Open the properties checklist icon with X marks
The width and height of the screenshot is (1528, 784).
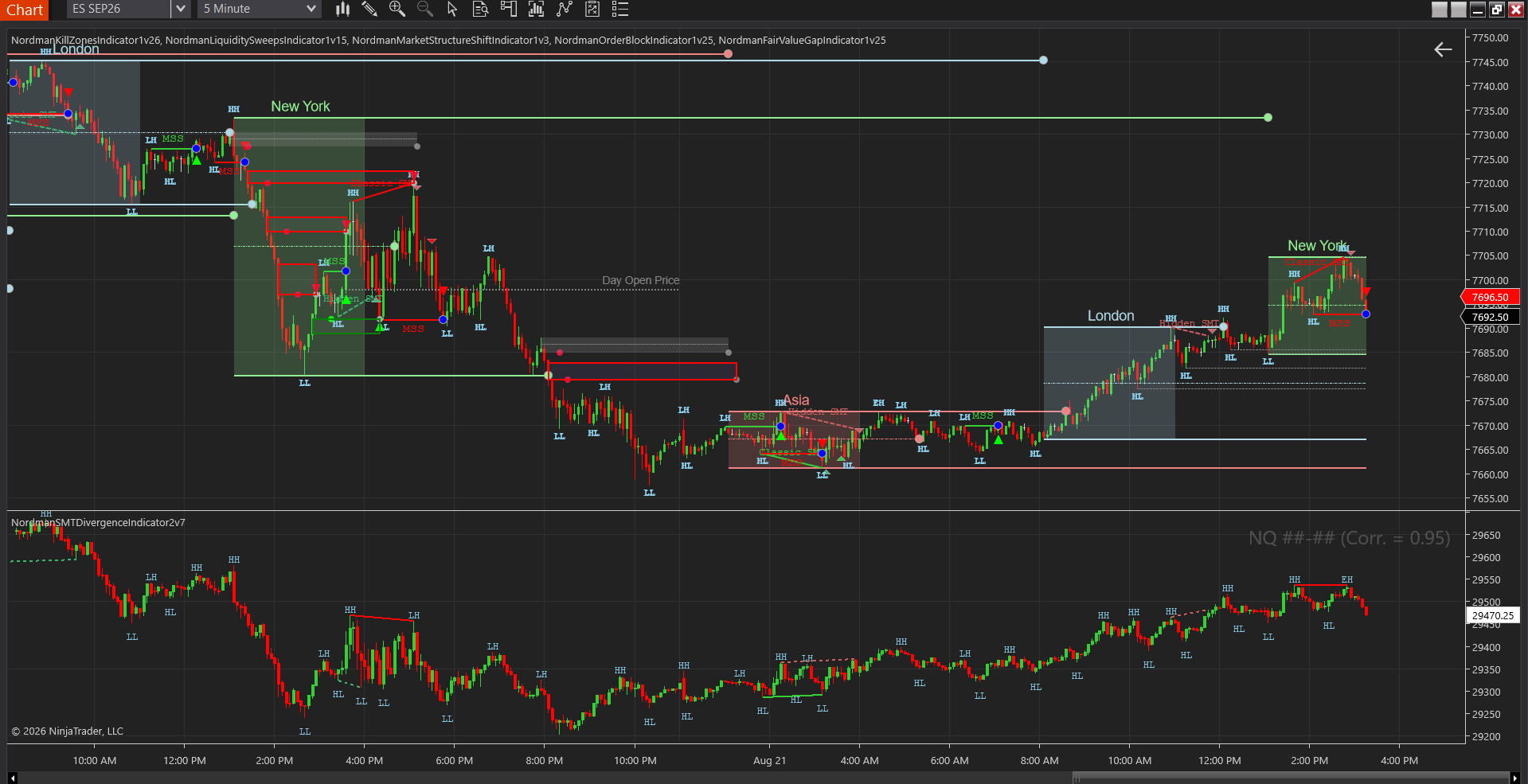[592, 9]
